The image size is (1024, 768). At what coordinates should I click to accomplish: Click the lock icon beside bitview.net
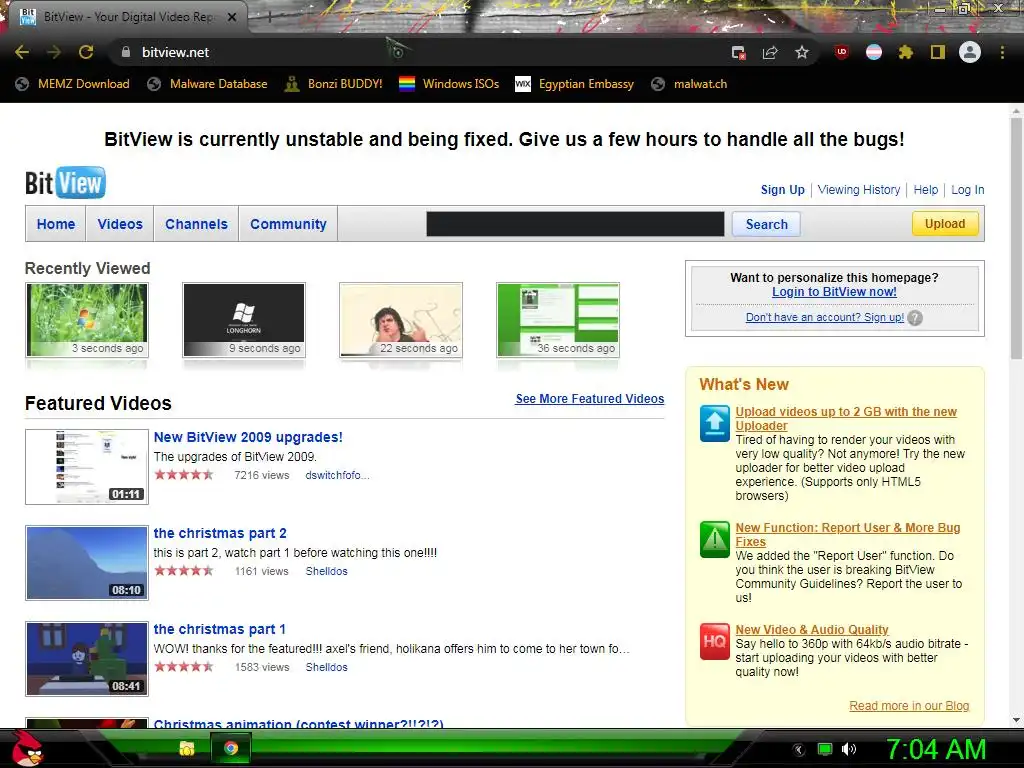126,52
